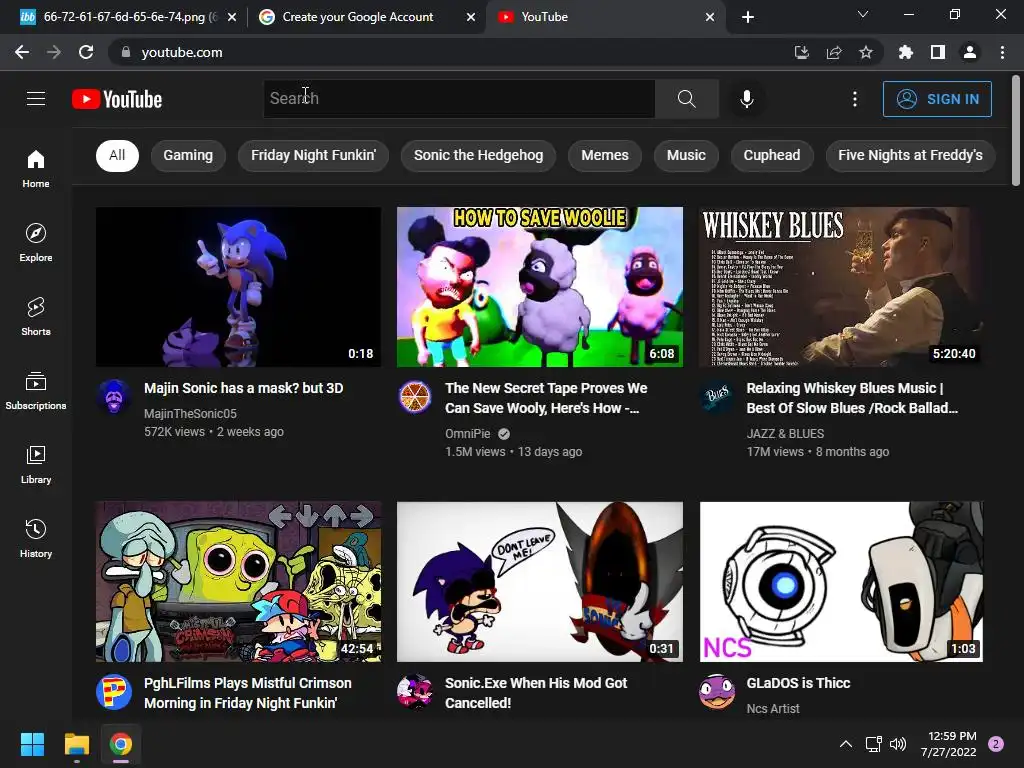Open OmniPie channel avatar

point(415,396)
